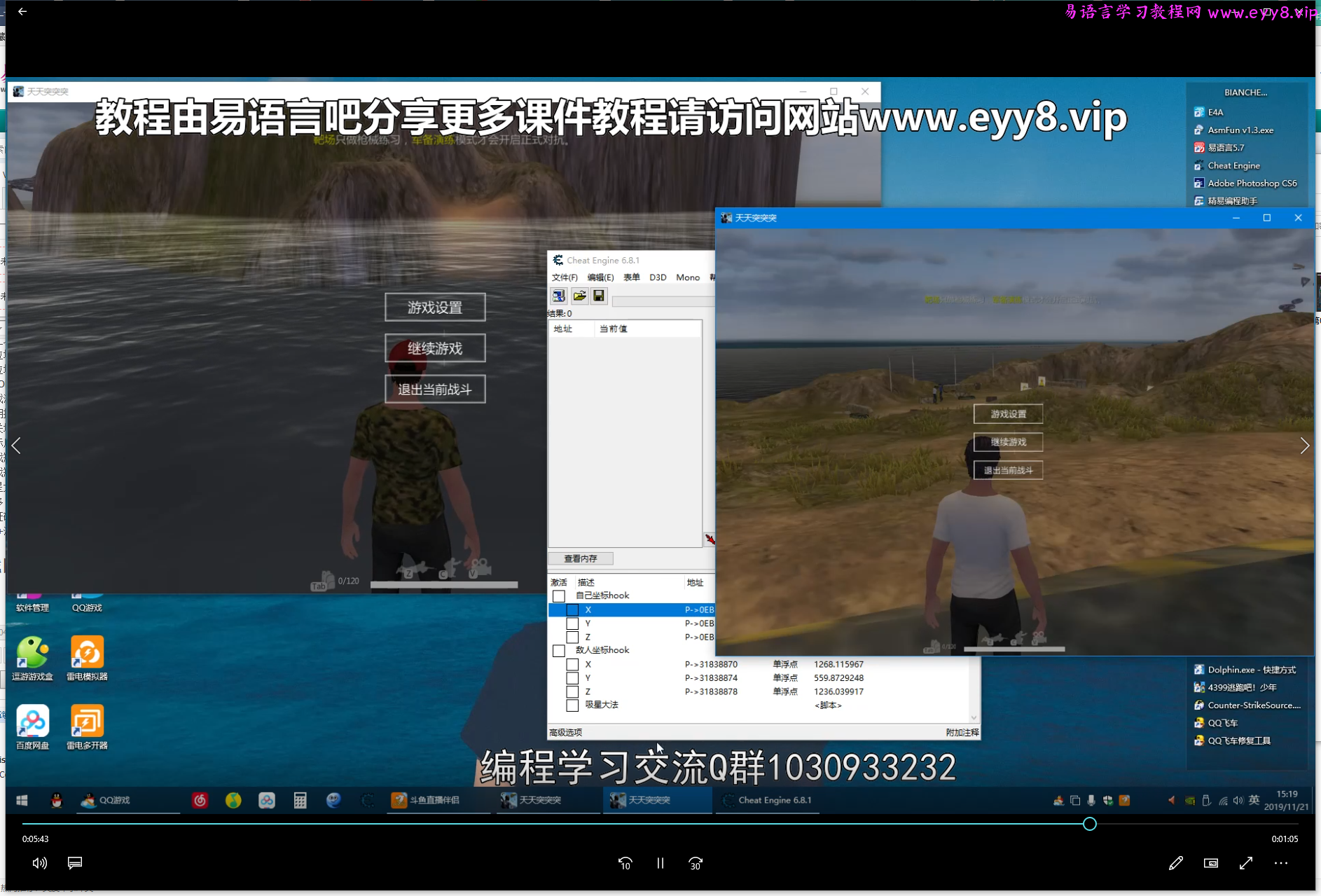Viewport: 1321px width, 896px height.
Task: Click the 查看内存 button
Action: click(581, 558)
